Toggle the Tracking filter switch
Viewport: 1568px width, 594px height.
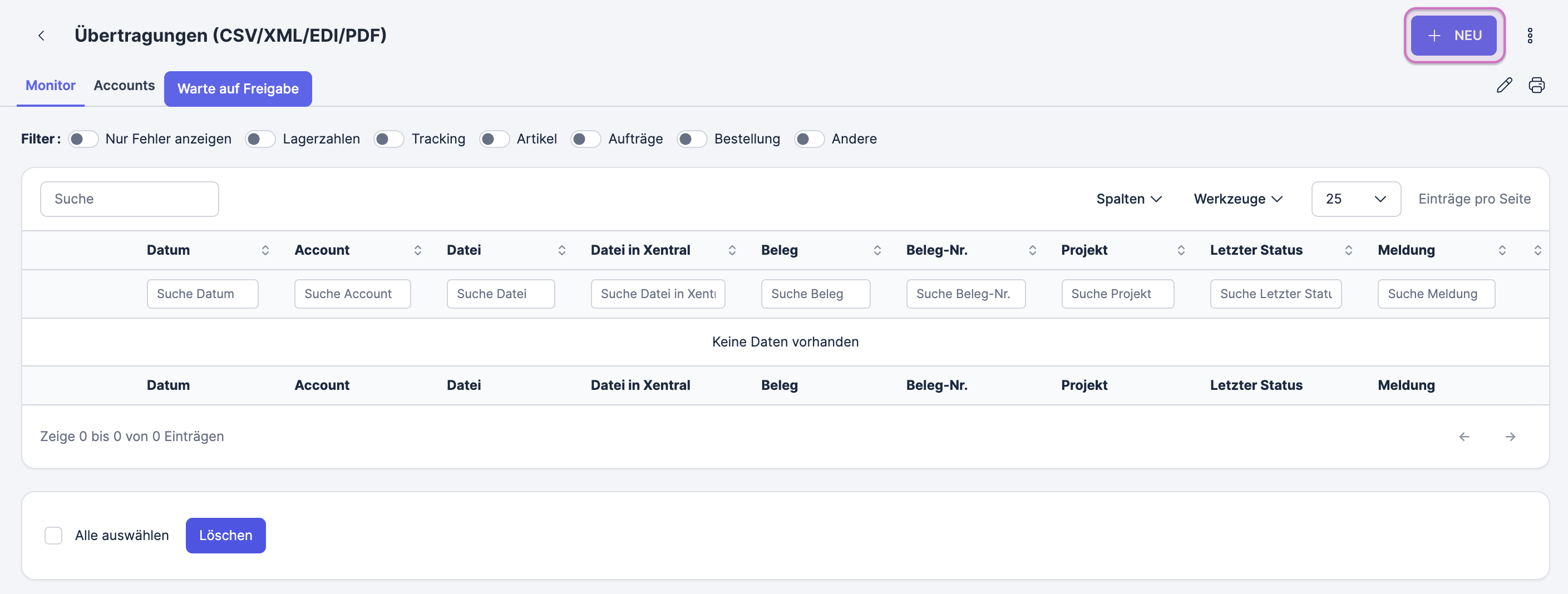388,138
